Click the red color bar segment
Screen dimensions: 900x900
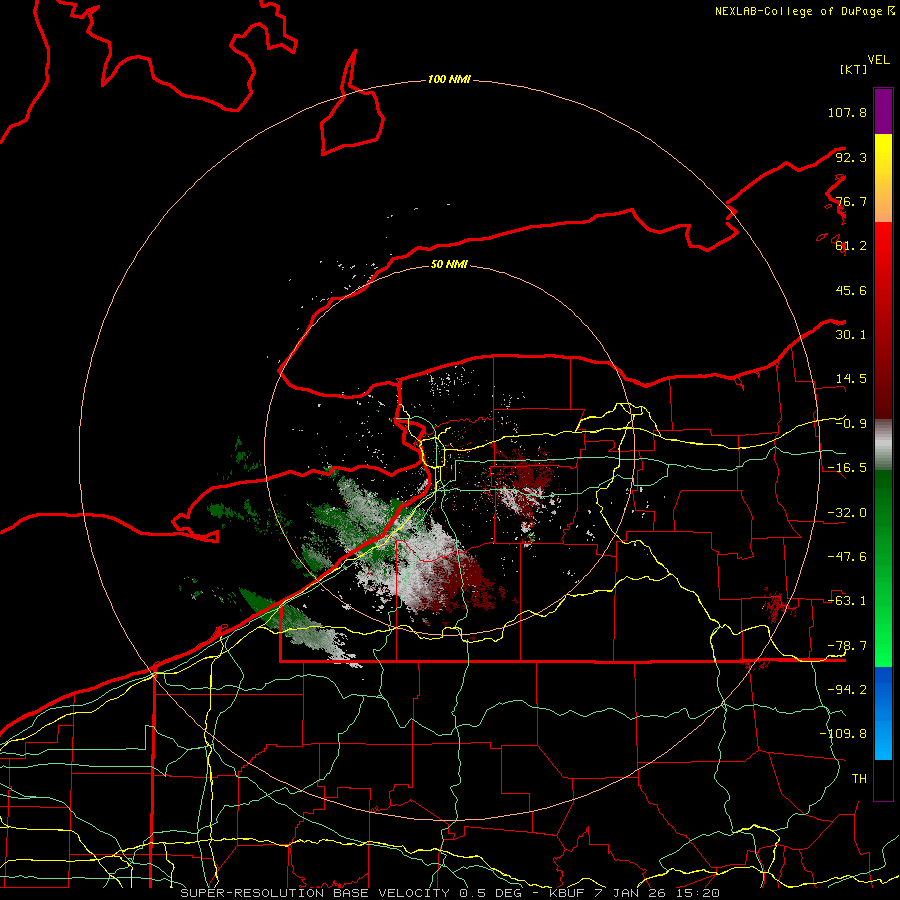[x=883, y=320]
